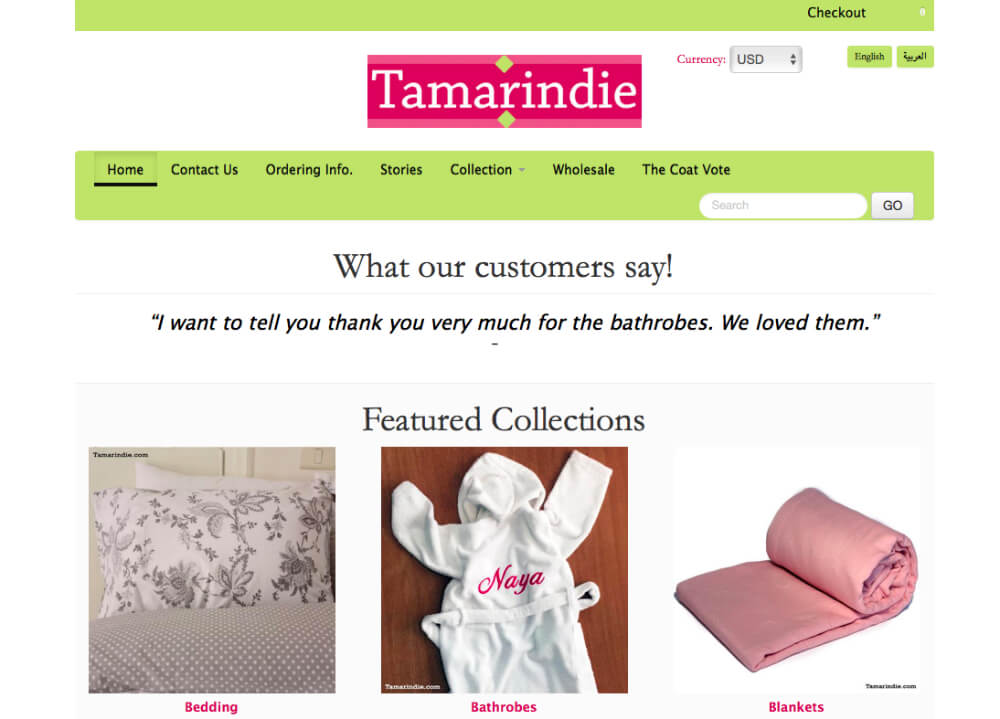Click the Collection menu caret arrow

[522, 170]
